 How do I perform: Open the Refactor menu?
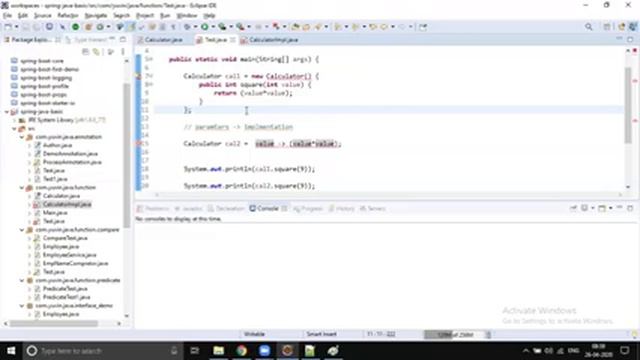click(68, 16)
